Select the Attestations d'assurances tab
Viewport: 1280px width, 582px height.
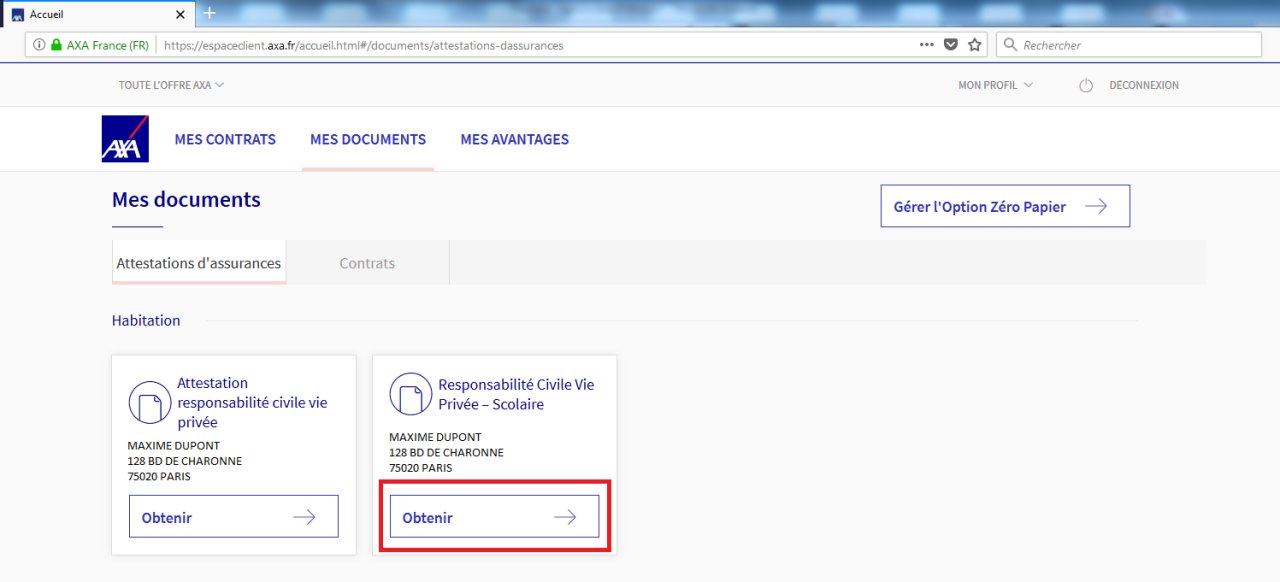199,263
